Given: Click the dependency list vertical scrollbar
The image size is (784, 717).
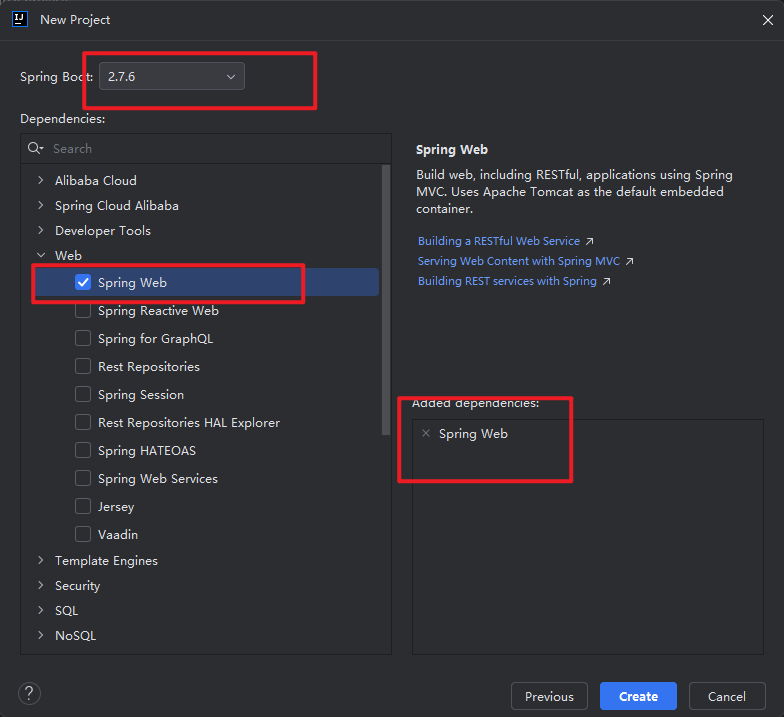Looking at the screenshot, I should point(386,300).
